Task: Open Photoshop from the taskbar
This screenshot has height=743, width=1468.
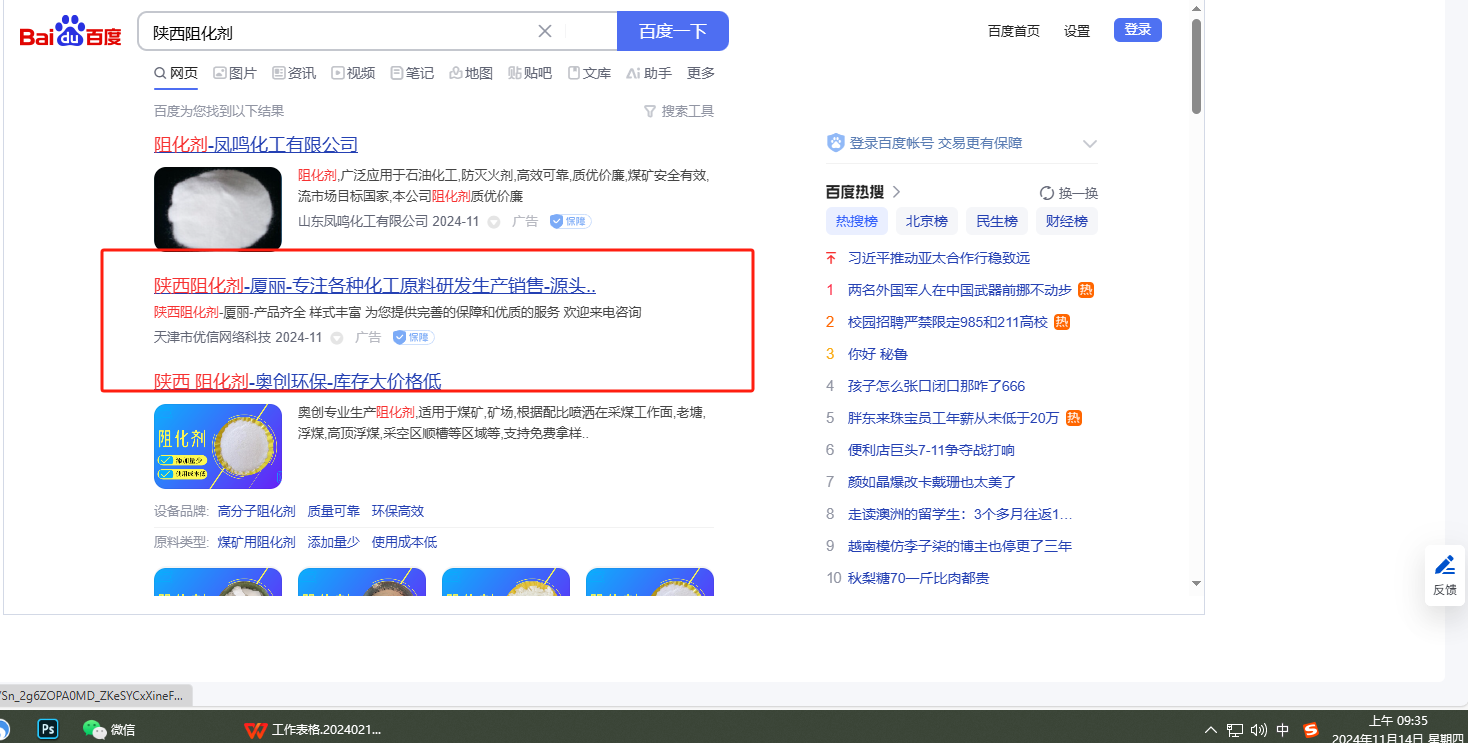Action: (x=48, y=729)
